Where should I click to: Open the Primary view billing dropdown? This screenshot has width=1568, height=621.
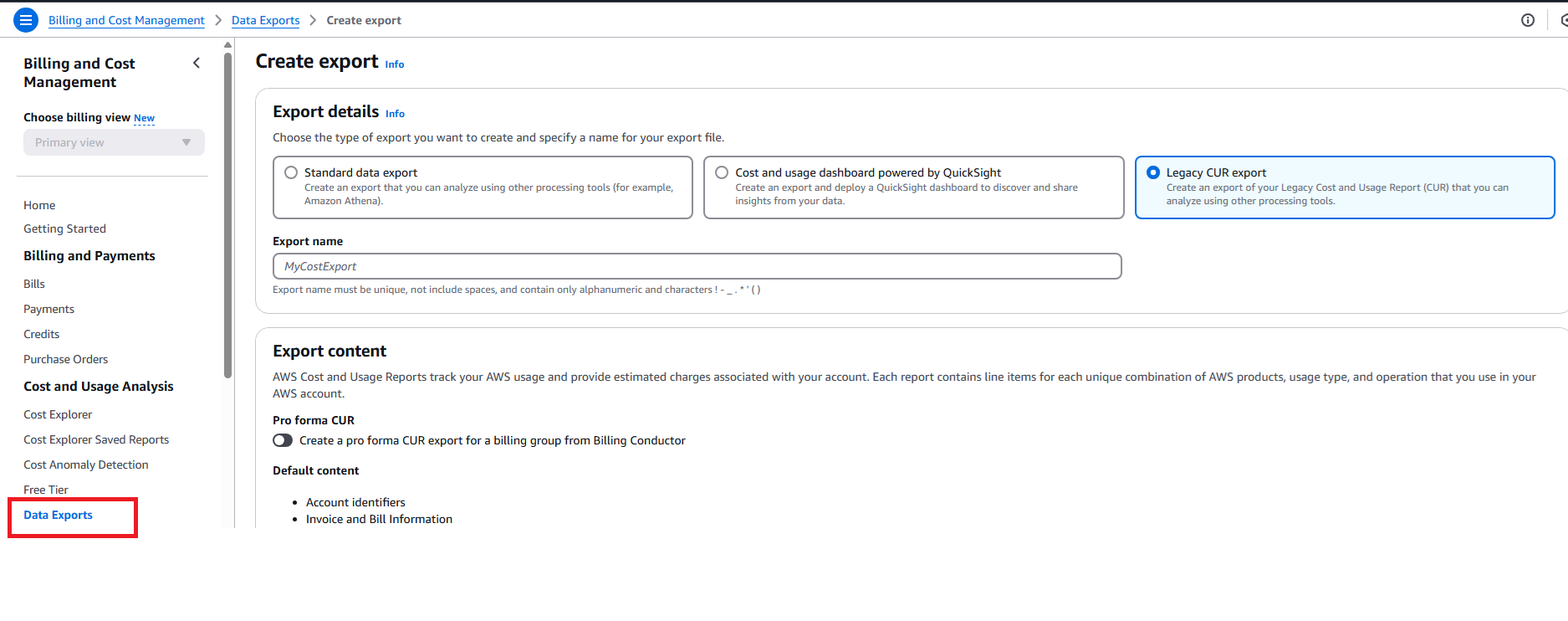(x=114, y=142)
